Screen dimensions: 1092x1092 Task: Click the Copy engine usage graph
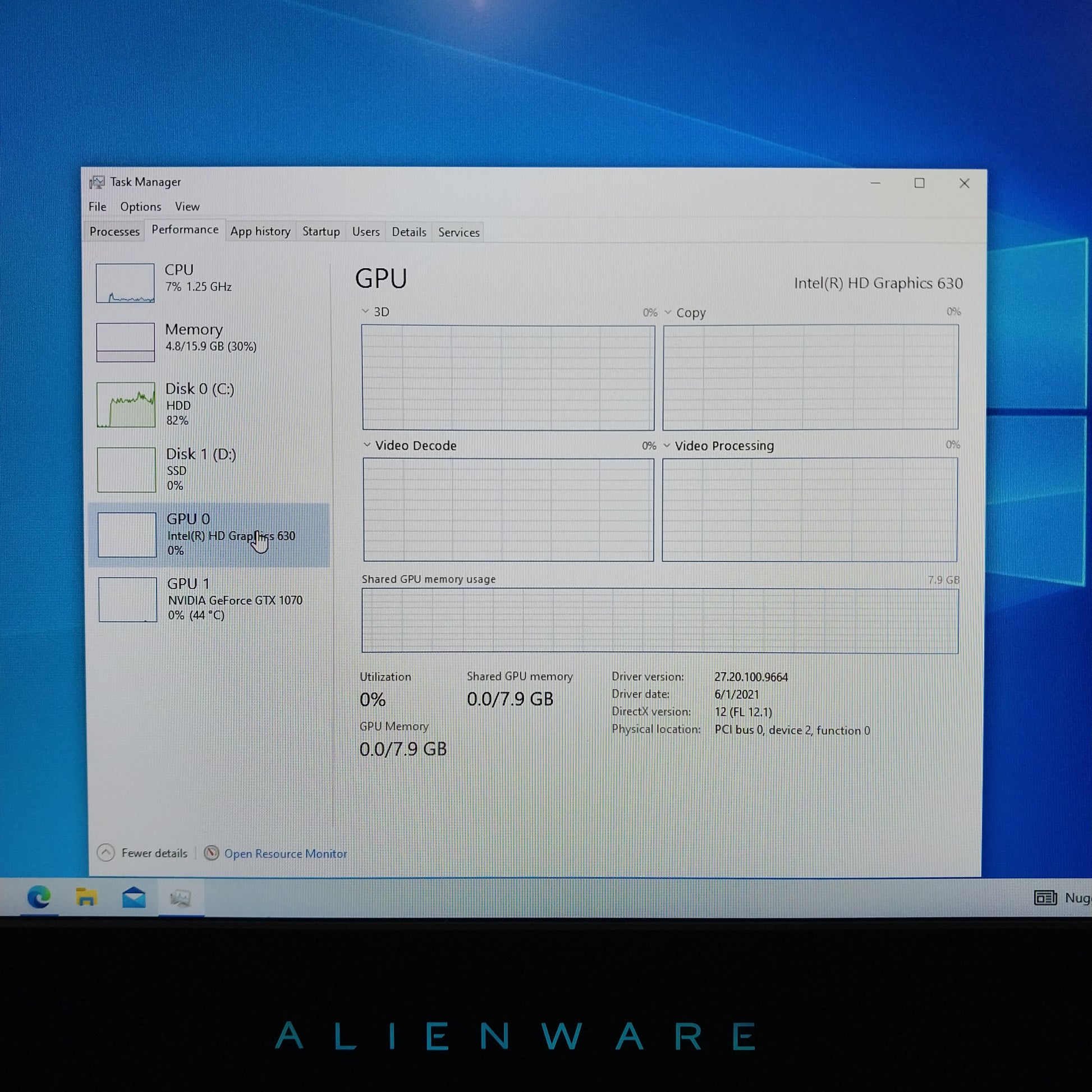(810, 377)
